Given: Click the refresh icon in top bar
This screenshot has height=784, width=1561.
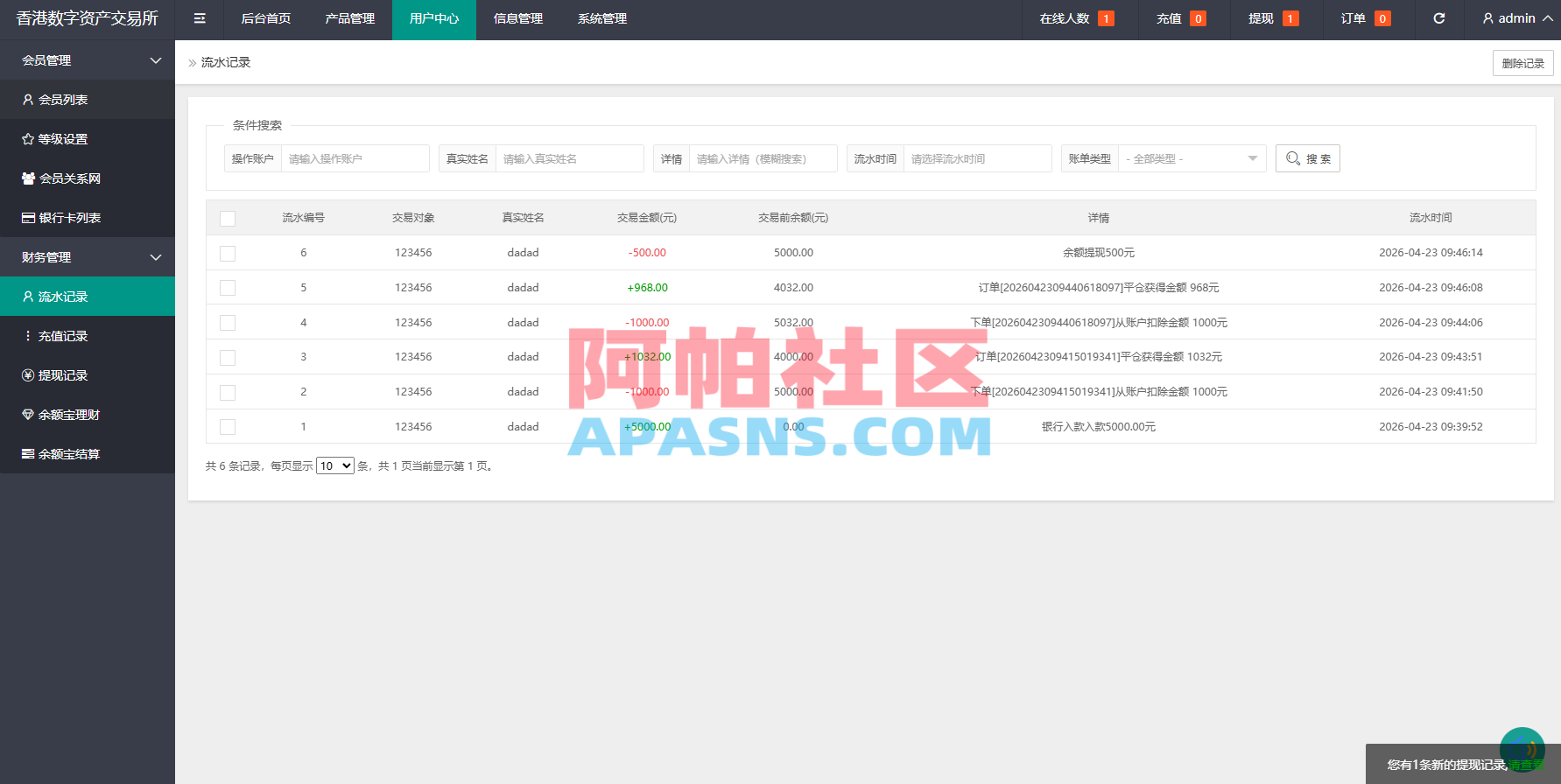Looking at the screenshot, I should (x=1439, y=18).
